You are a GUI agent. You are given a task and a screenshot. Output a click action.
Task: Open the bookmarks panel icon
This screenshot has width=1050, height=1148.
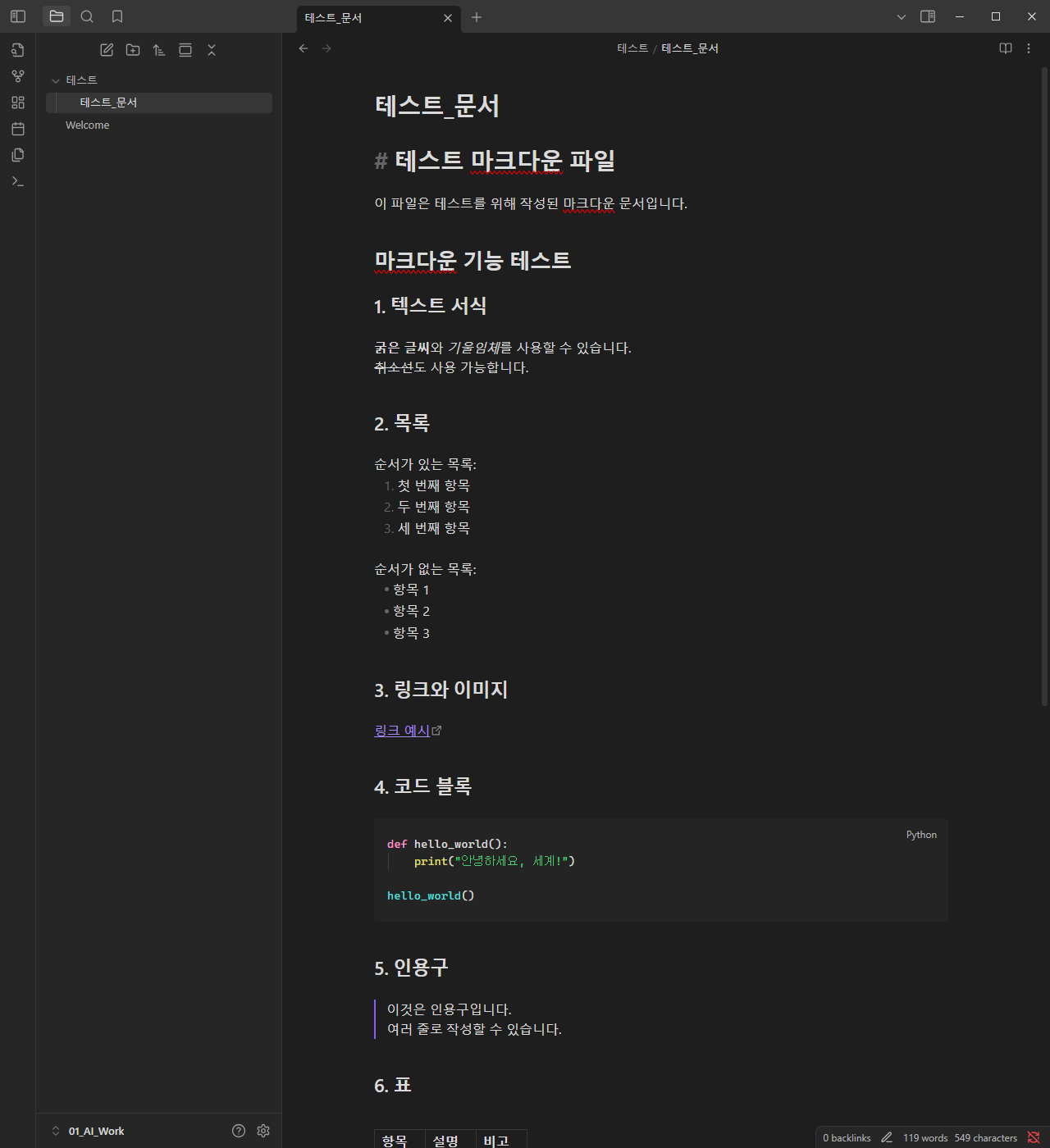pos(117,16)
